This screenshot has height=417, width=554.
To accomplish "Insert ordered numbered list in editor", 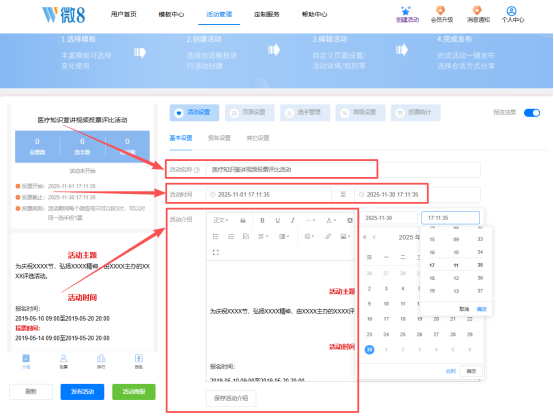I will pyautogui.click(x=231, y=236).
